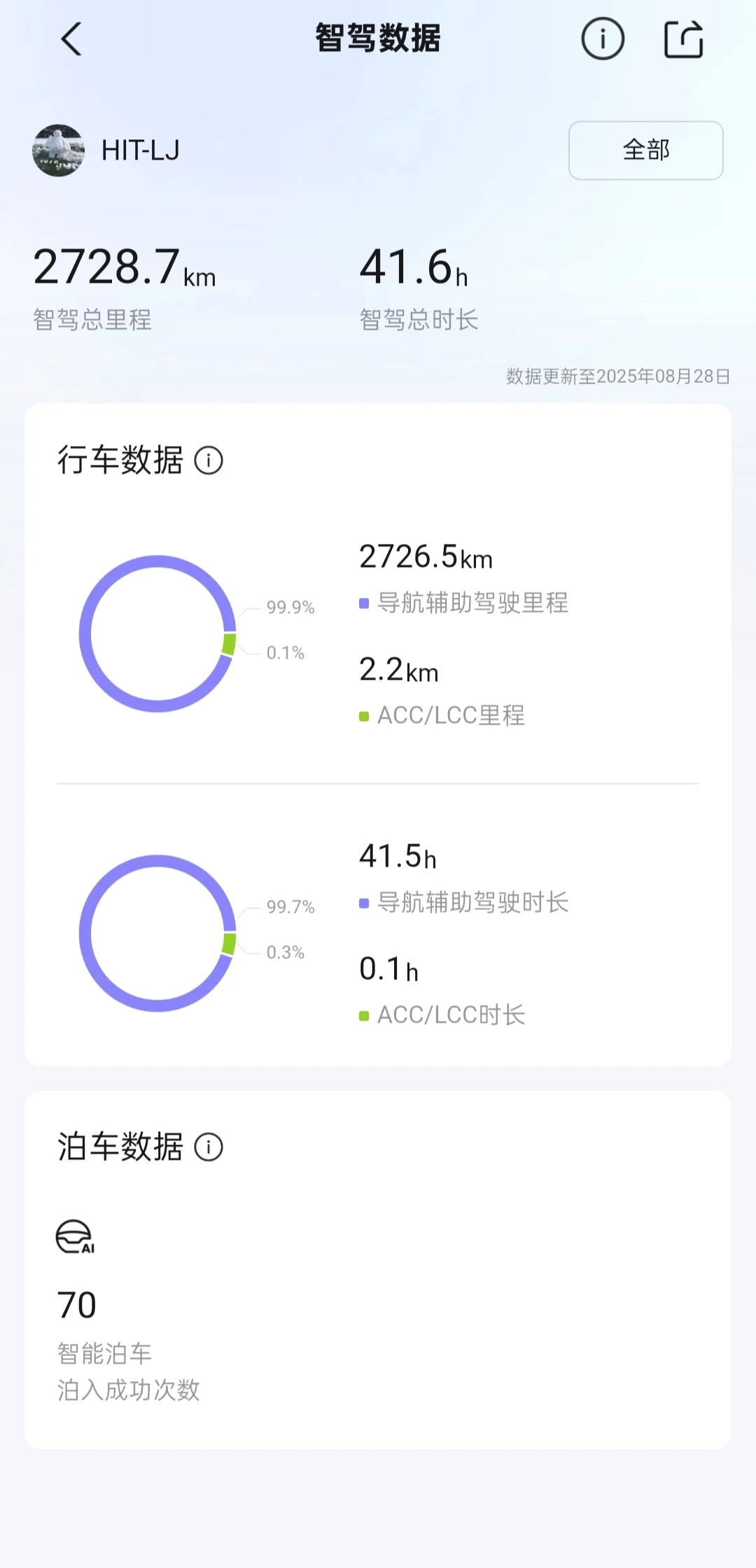The width and height of the screenshot is (756, 1568).
Task: Open info icon beside 行车数据
Action: click(209, 461)
